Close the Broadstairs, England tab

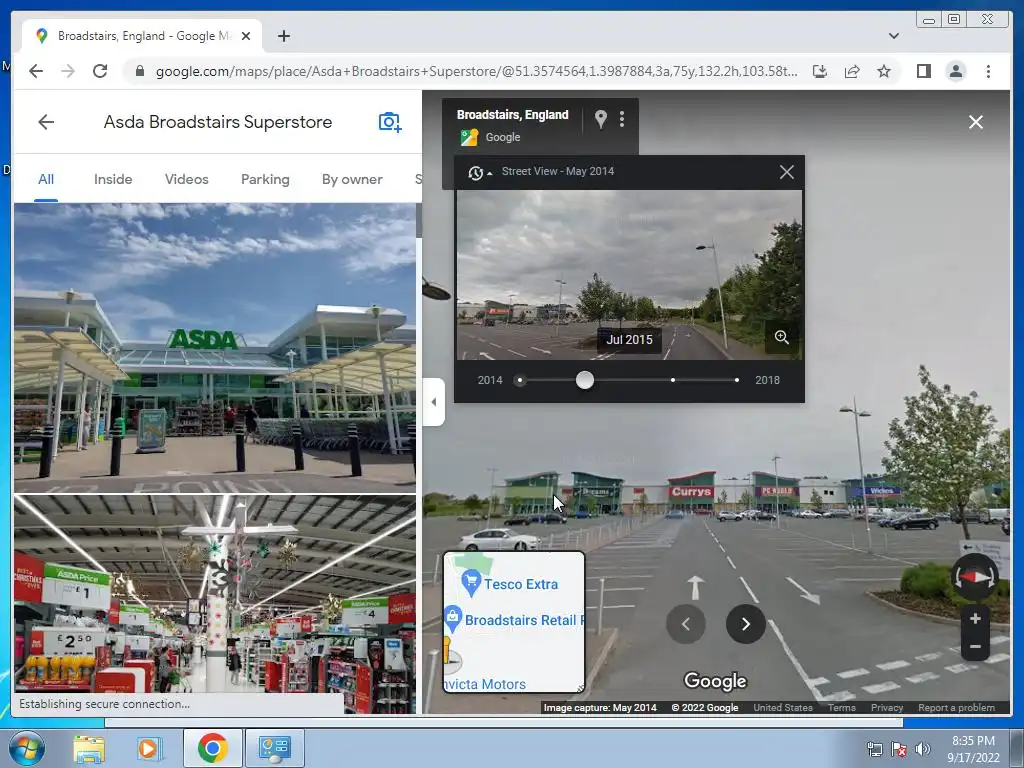tap(246, 36)
